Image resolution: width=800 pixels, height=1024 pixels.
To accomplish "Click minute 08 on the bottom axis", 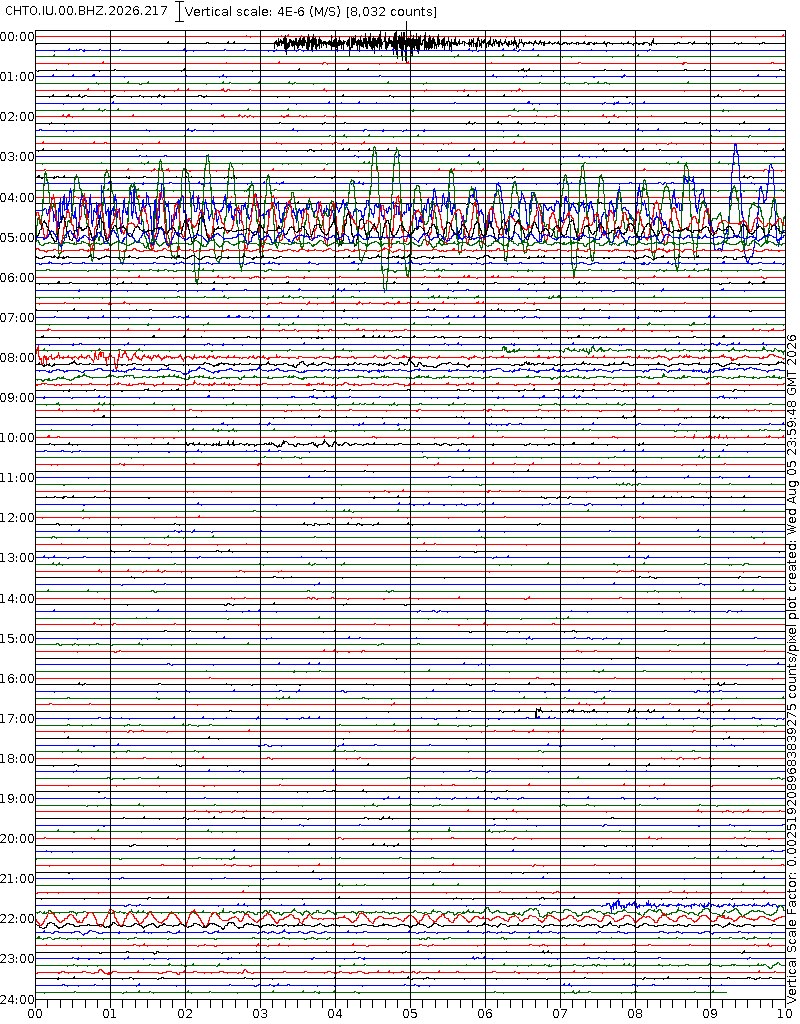I will pos(635,1015).
